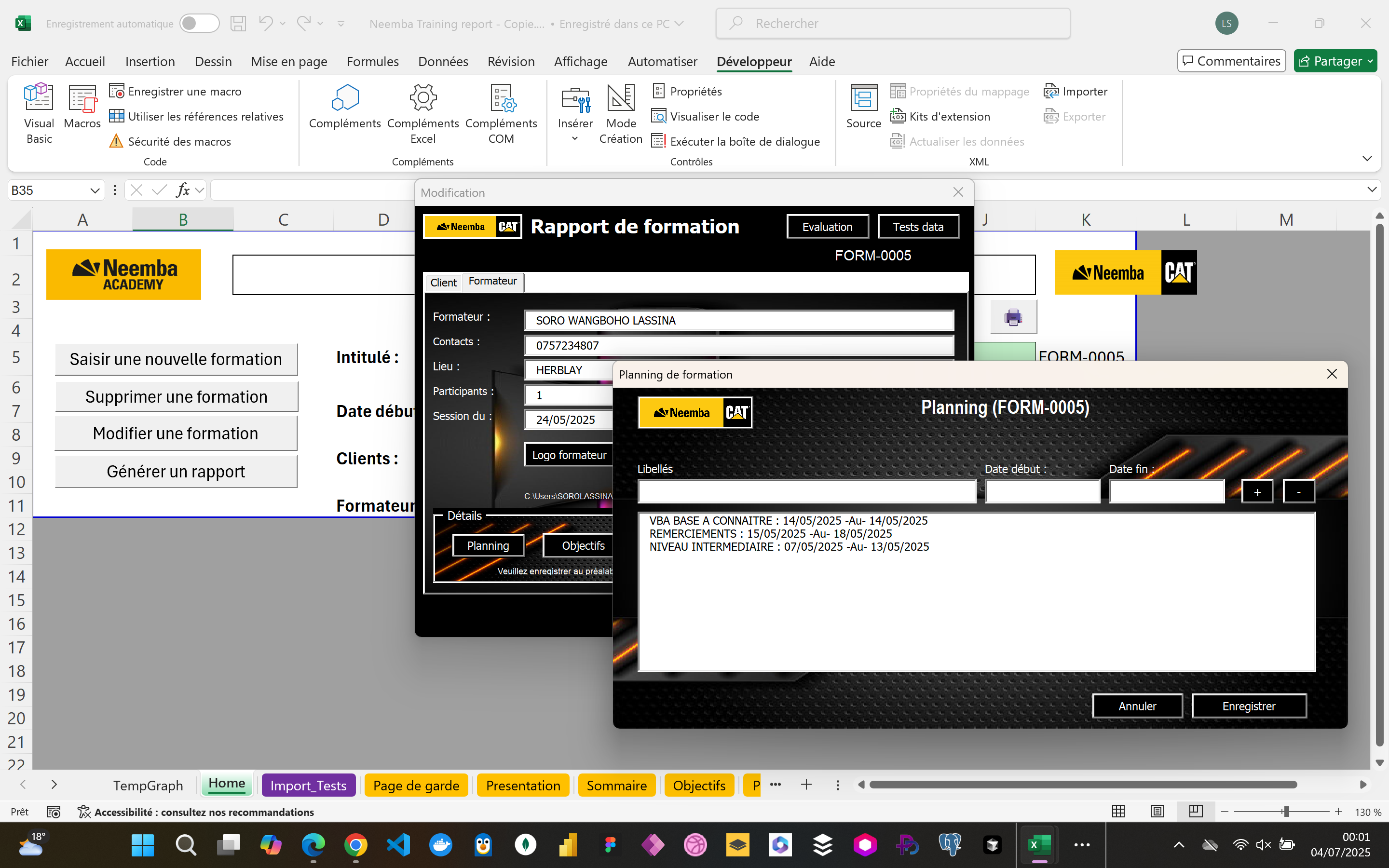Switch to the Automatiser tab
Viewport: 1389px width, 868px height.
click(x=662, y=61)
